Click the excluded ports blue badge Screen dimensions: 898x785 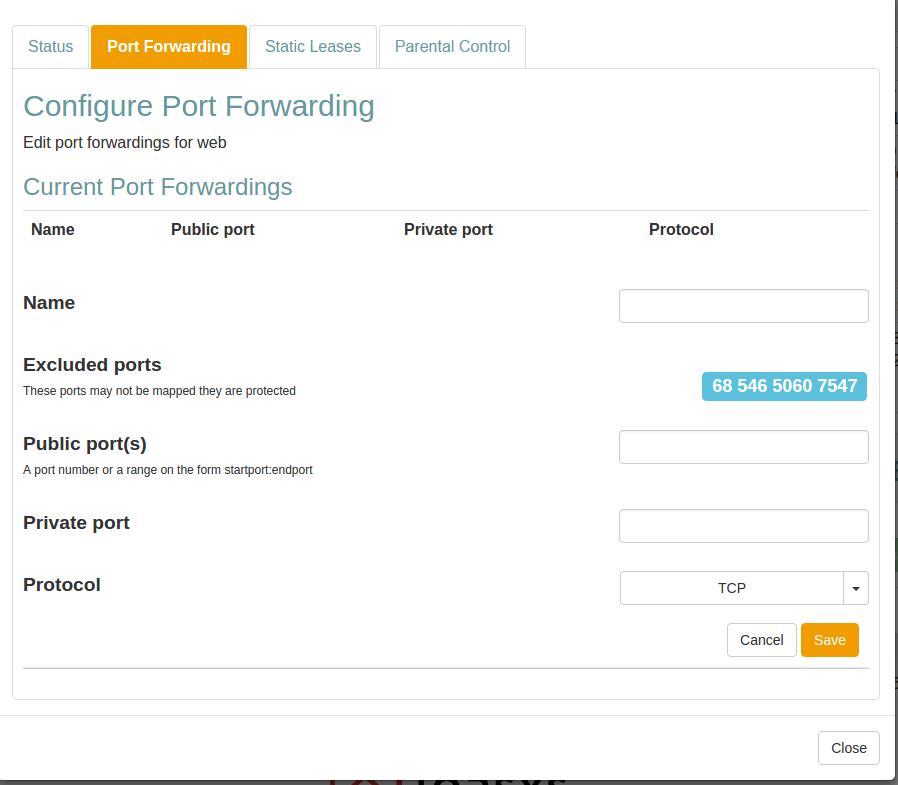(x=784, y=386)
